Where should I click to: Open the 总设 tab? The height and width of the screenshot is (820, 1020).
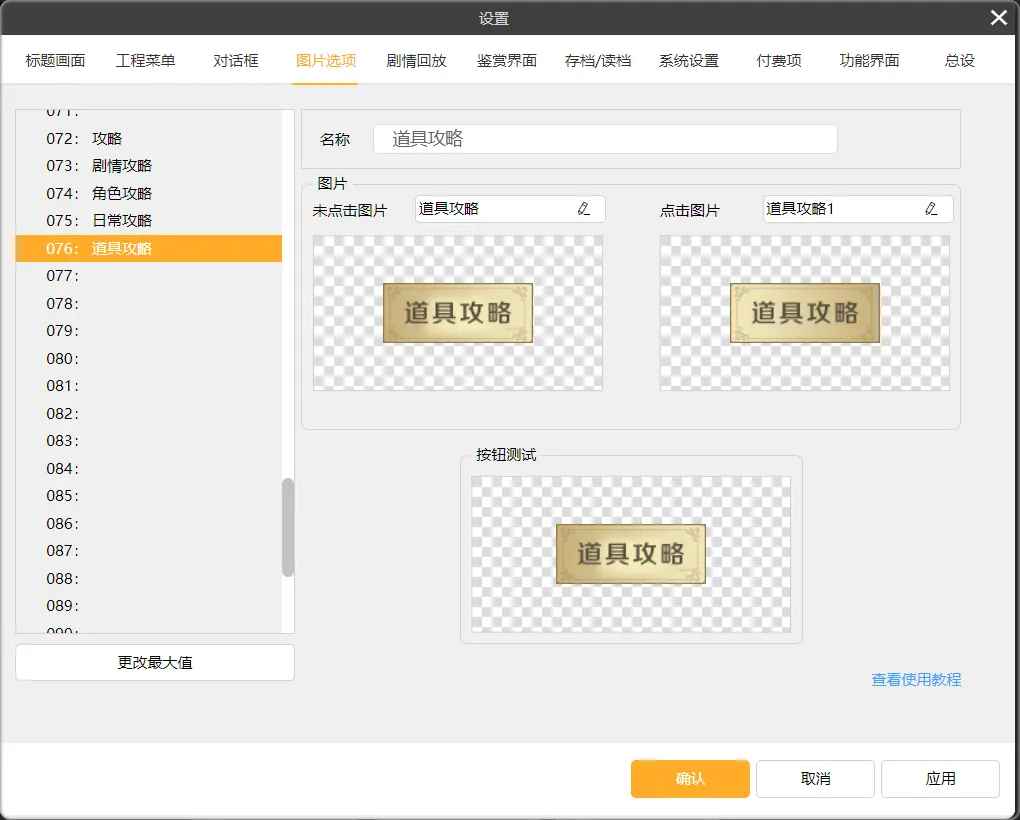960,60
